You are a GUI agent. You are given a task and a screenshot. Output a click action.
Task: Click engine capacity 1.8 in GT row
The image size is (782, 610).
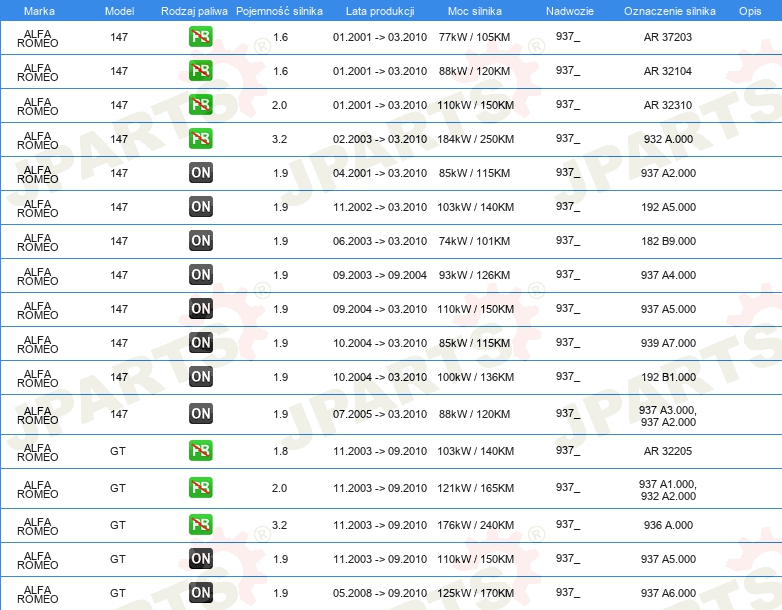click(x=280, y=451)
